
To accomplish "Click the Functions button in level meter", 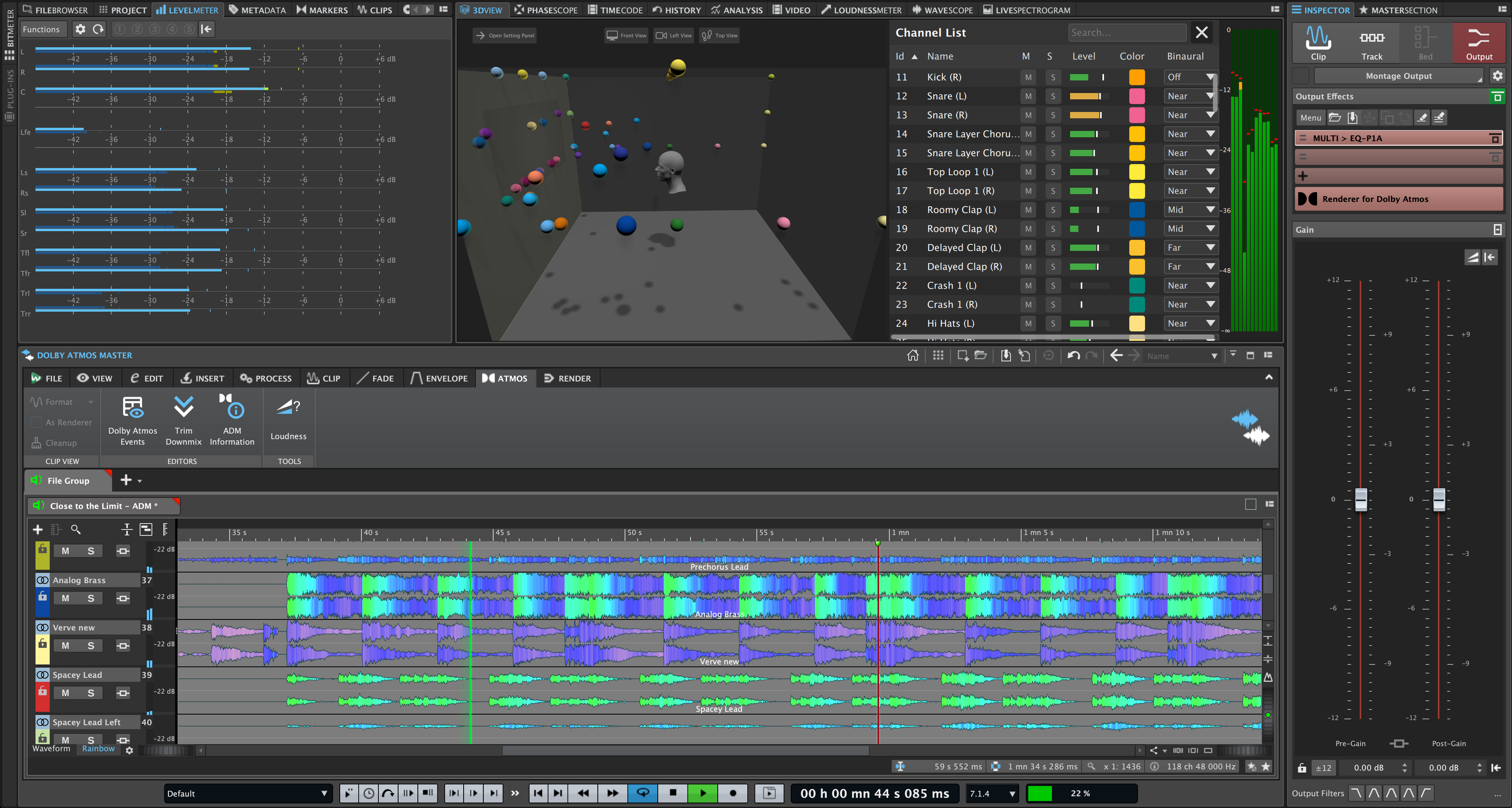I will click(42, 29).
